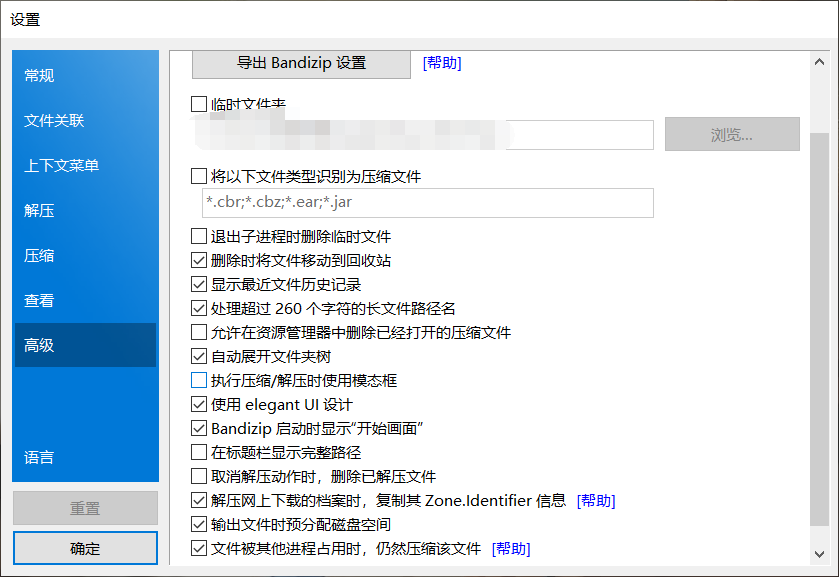Uncheck 自动展开文件夹树
The height and width of the screenshot is (577, 839).
tap(199, 356)
